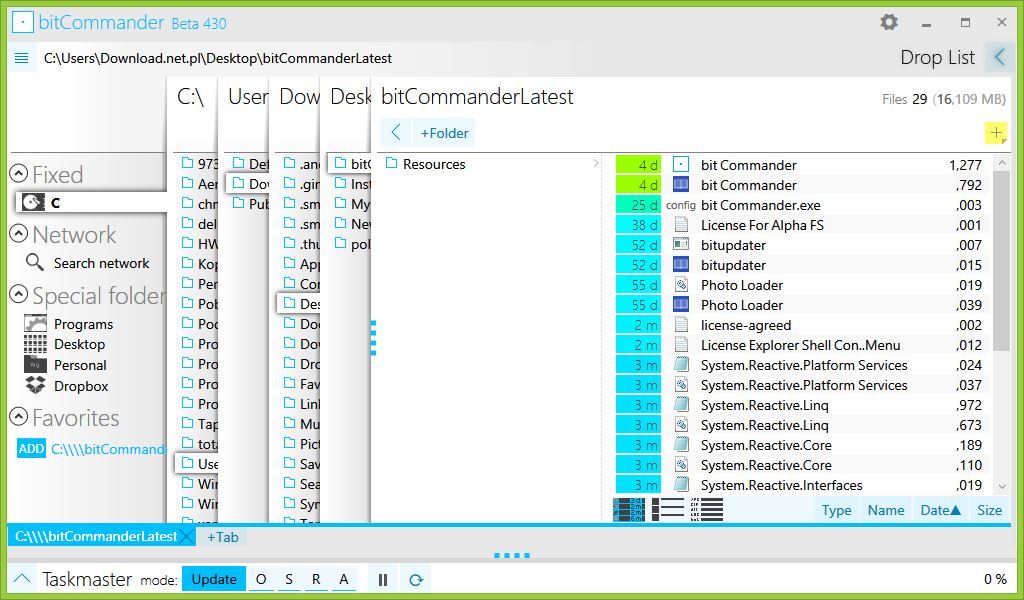The height and width of the screenshot is (600, 1024).
Task: Go back with the left chevron beside +Folder
Action: (x=396, y=133)
